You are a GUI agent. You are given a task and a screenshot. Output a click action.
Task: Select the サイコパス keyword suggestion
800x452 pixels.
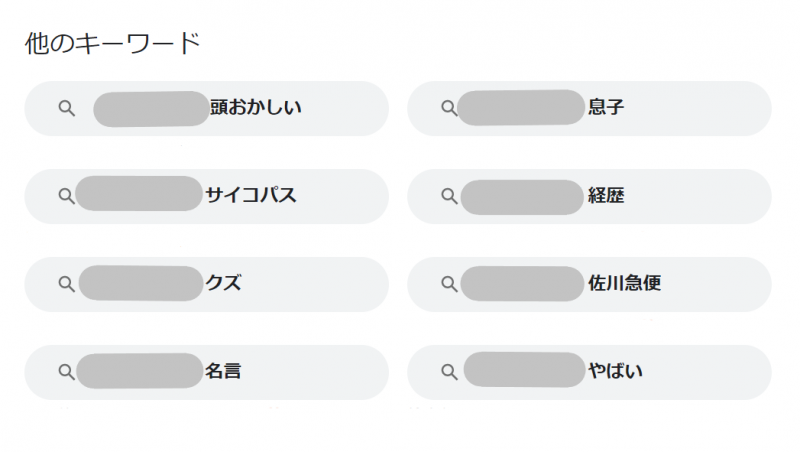207,196
